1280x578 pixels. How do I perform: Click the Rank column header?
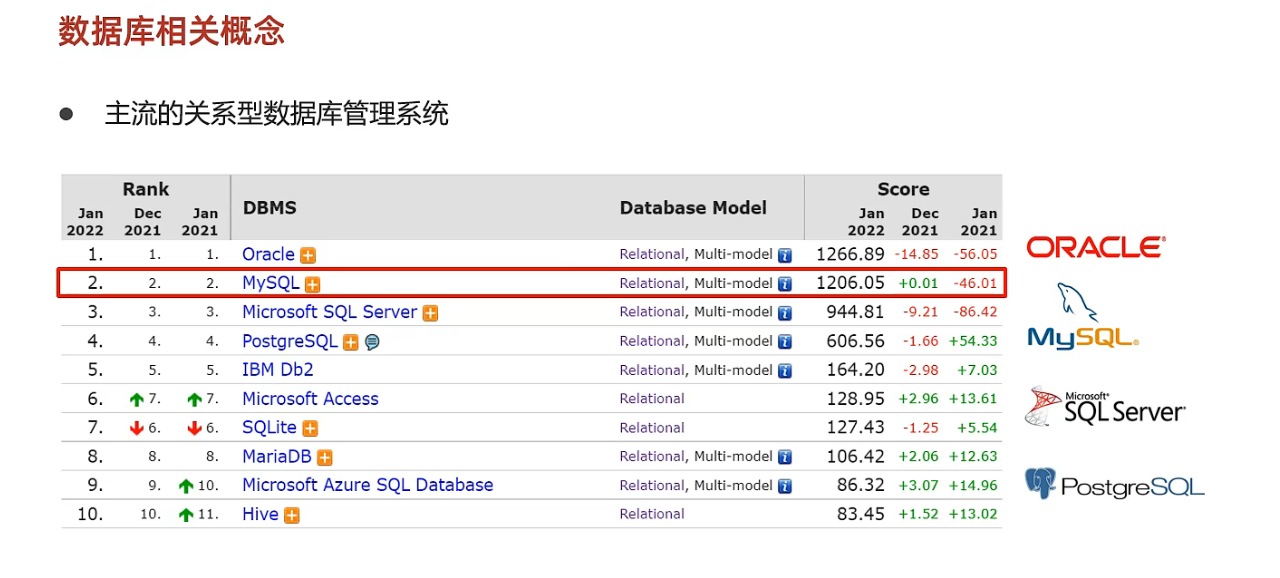pos(146,189)
